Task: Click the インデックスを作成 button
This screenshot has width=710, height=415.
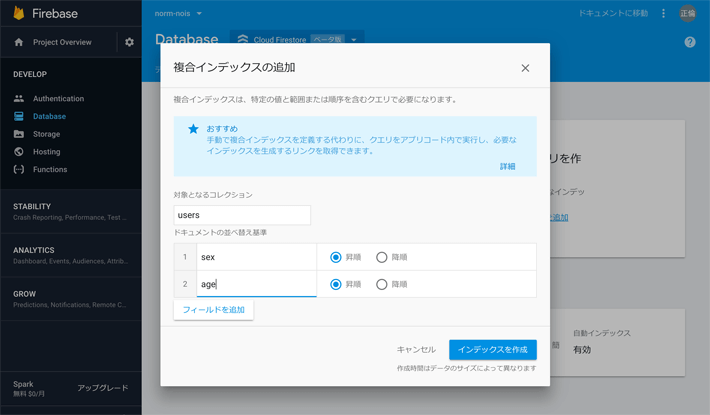Action: point(492,350)
